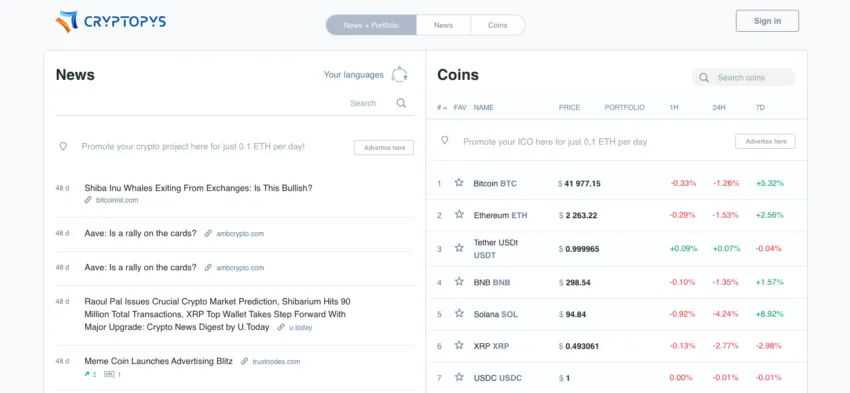Sort coins by the # rank column
Image resolution: width=850 pixels, height=393 pixels.
(x=442, y=107)
